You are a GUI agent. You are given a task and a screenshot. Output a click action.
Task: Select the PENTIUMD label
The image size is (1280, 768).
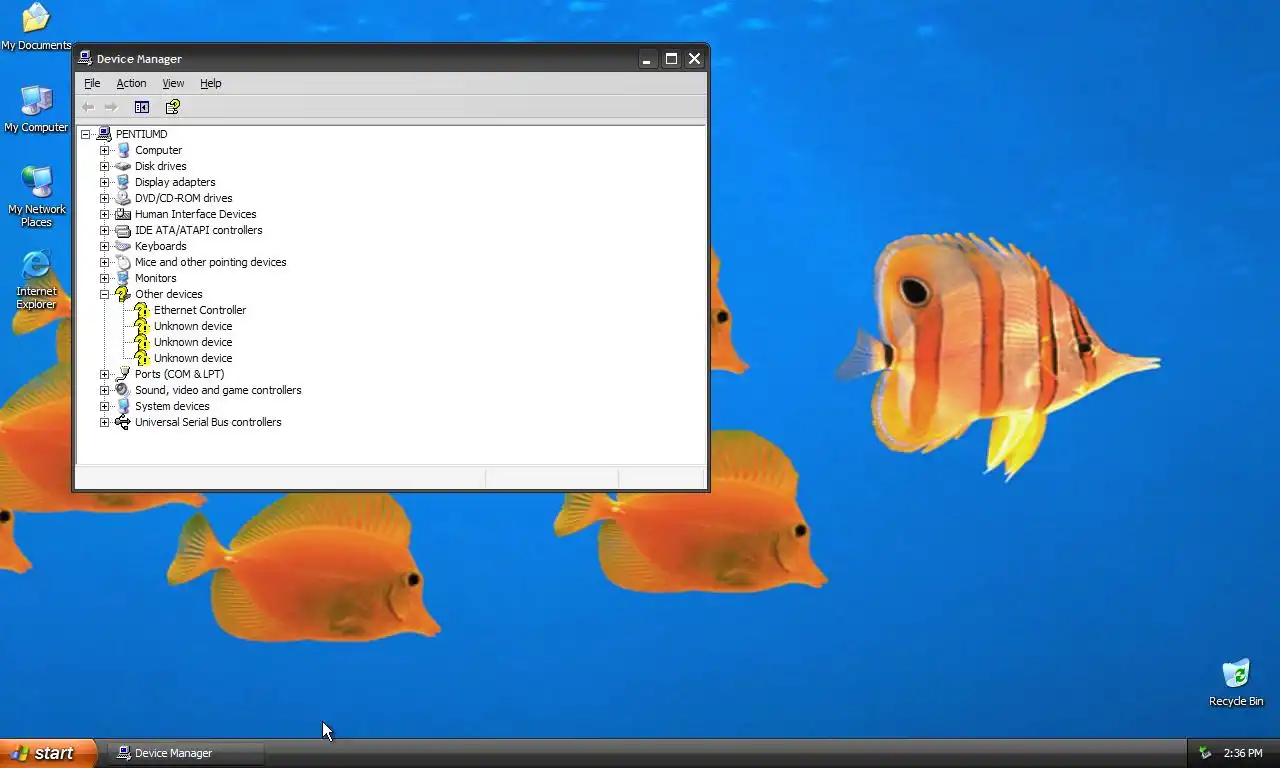(141, 134)
